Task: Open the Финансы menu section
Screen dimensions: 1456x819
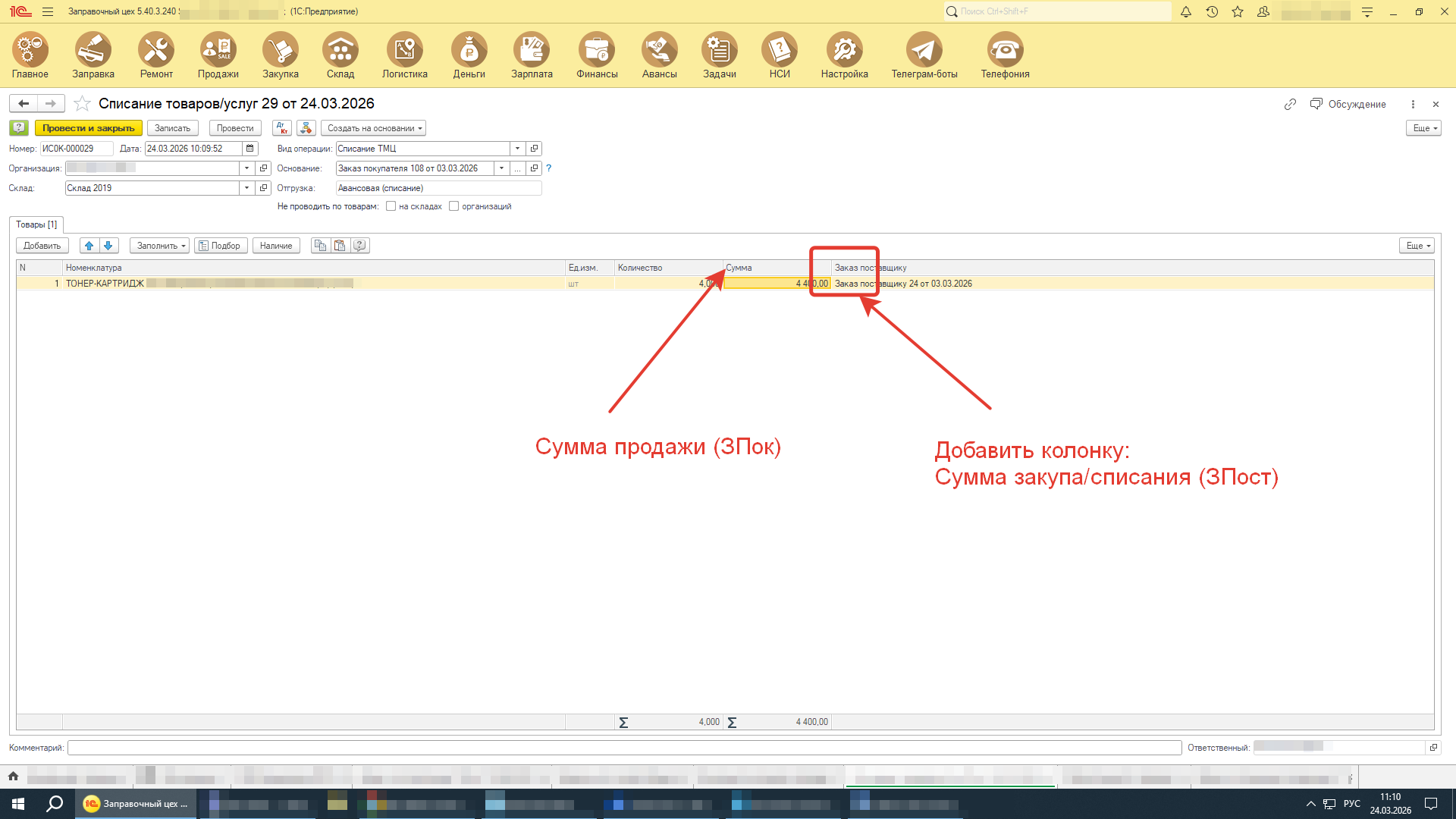Action: point(597,51)
